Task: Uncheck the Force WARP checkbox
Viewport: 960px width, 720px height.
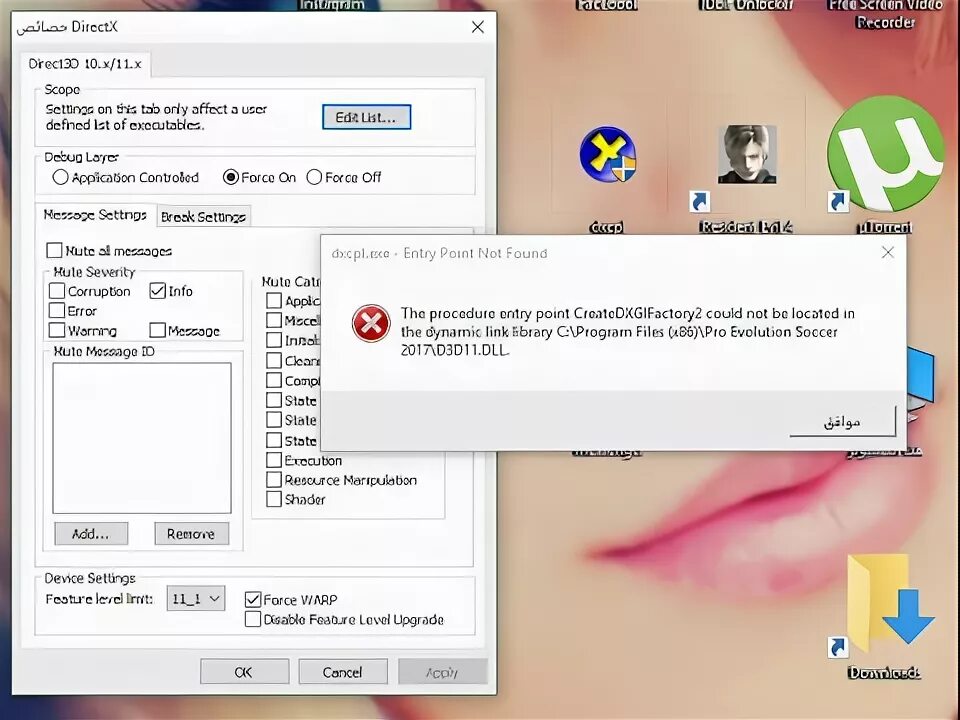Action: tap(253, 599)
